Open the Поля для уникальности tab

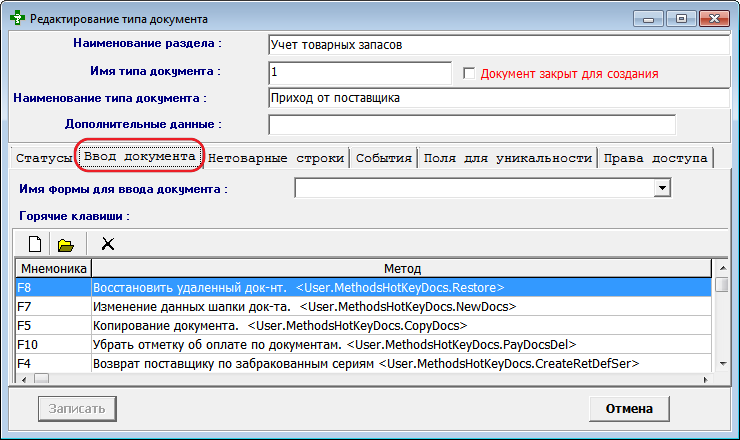[508, 158]
